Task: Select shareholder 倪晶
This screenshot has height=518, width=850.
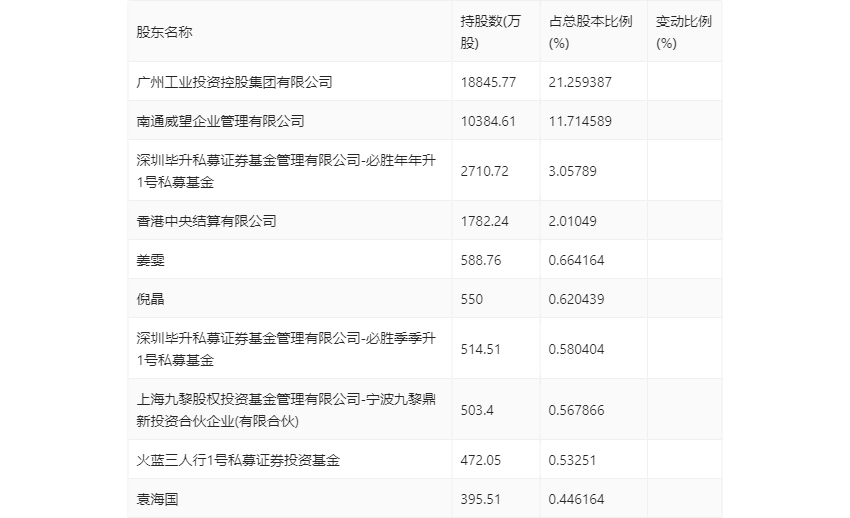Action: click(x=150, y=299)
